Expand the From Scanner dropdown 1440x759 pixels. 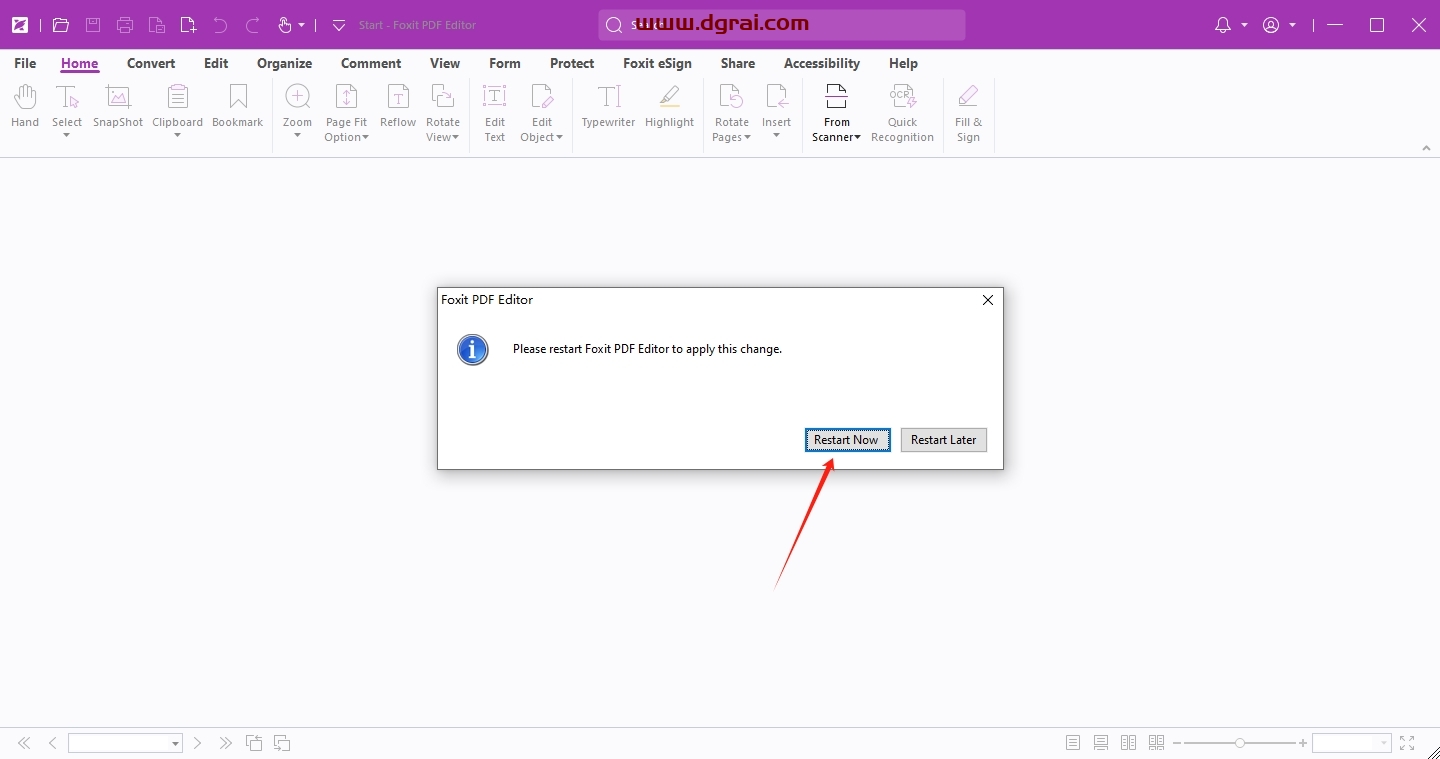pos(837,130)
